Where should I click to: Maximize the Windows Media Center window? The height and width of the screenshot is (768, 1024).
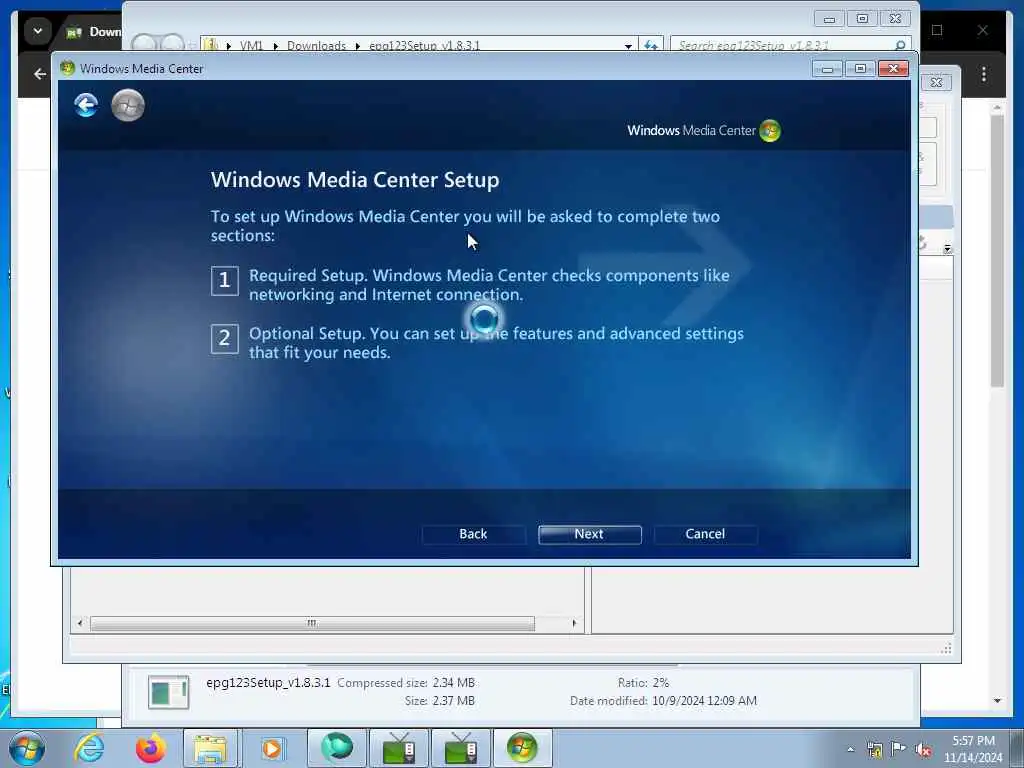click(860, 69)
